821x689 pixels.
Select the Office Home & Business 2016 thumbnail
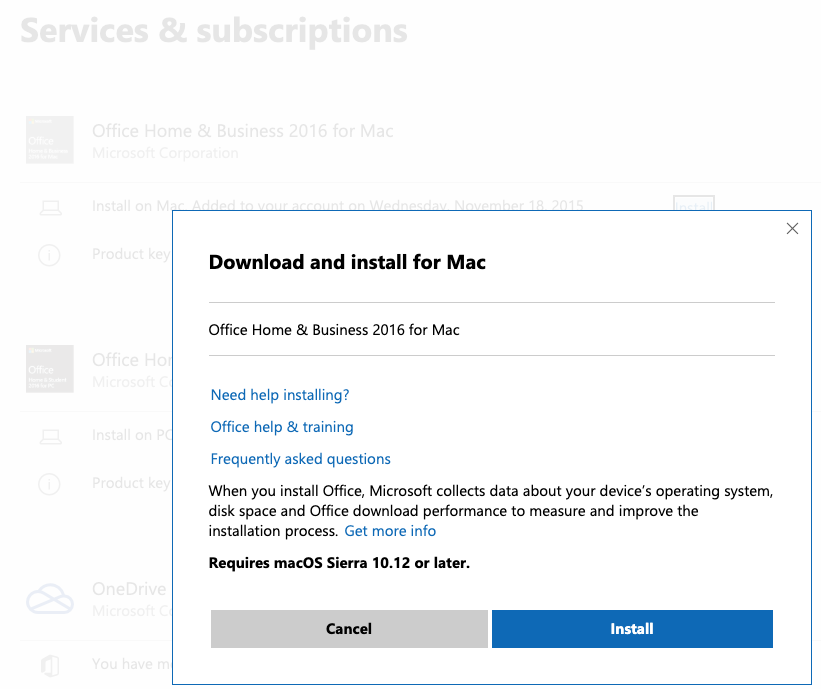tap(50, 140)
